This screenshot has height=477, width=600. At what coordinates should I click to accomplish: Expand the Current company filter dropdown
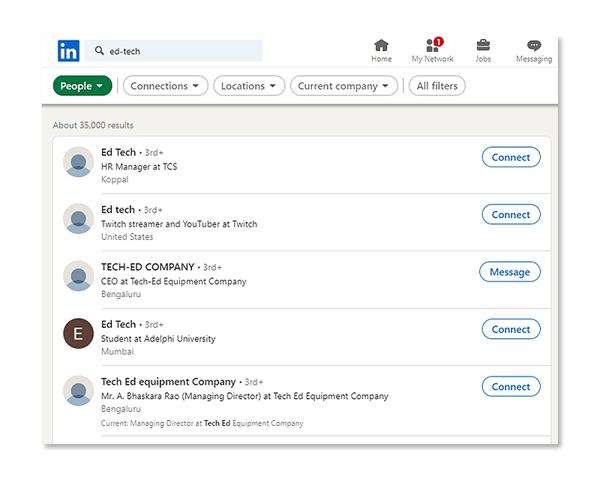[344, 86]
